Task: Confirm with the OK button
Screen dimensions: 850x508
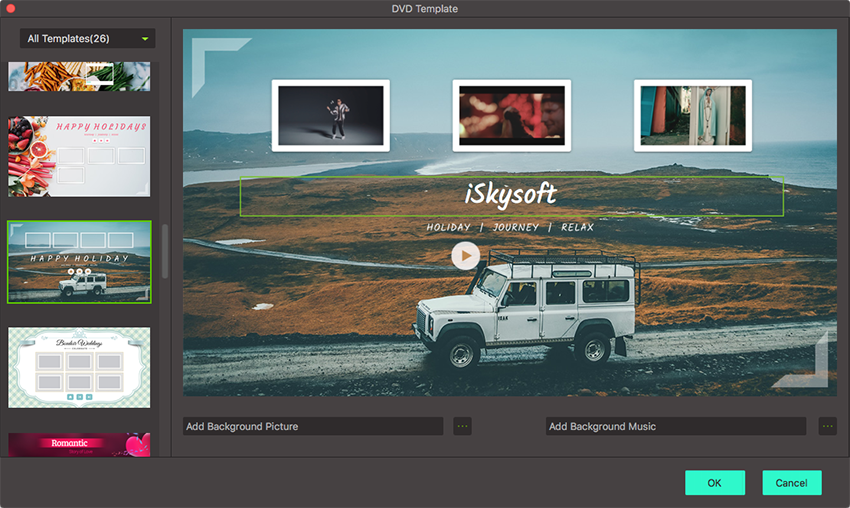Action: click(x=714, y=483)
